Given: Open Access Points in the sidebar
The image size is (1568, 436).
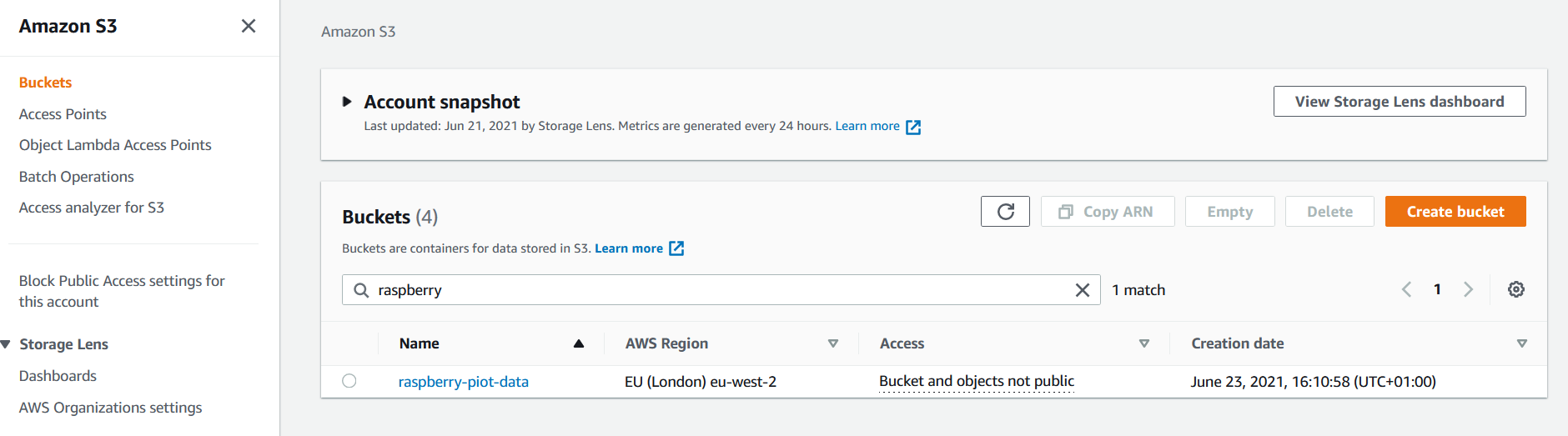Looking at the screenshot, I should [x=63, y=114].
